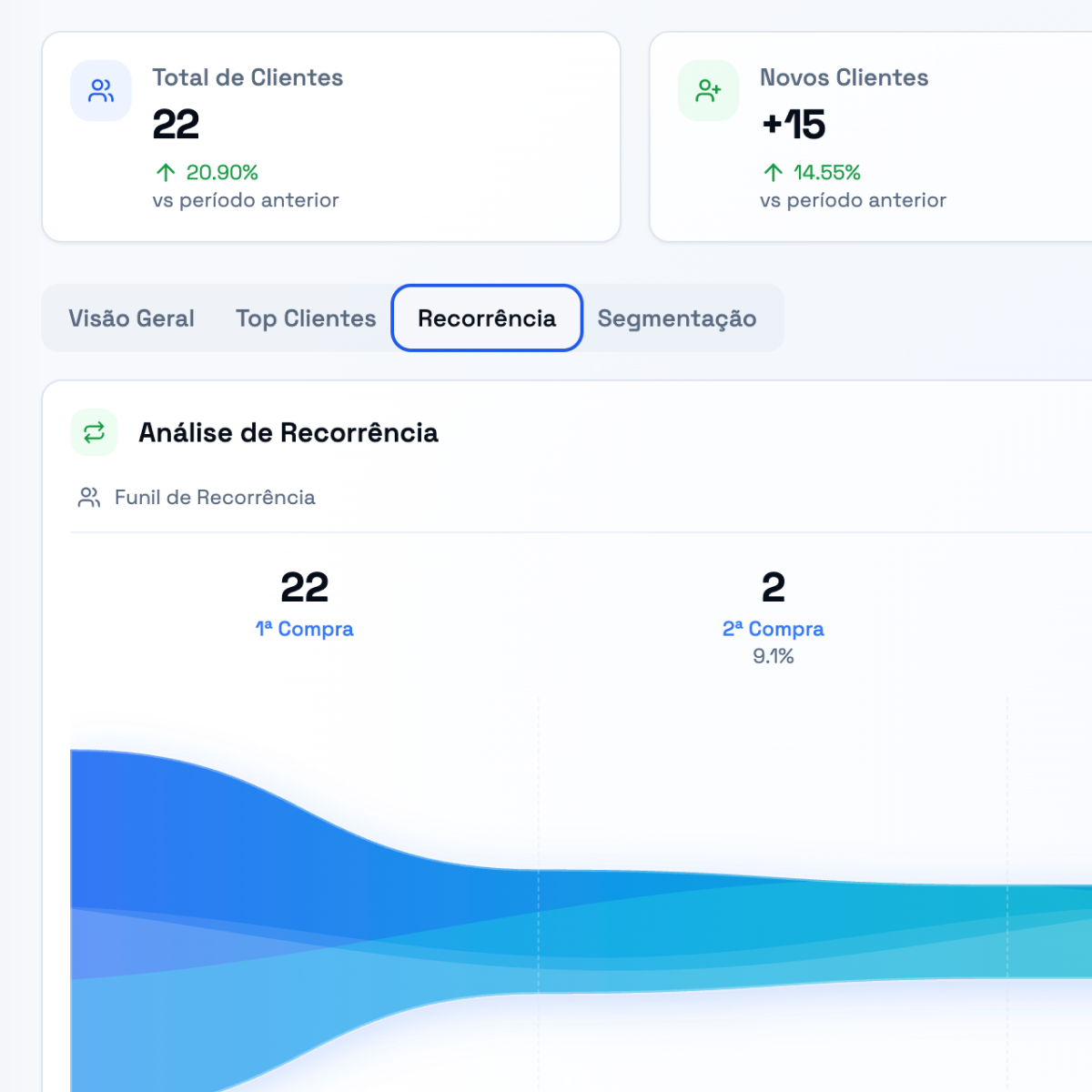Select the Total de Clientes card title
The height and width of the screenshot is (1092, 1092).
[248, 77]
